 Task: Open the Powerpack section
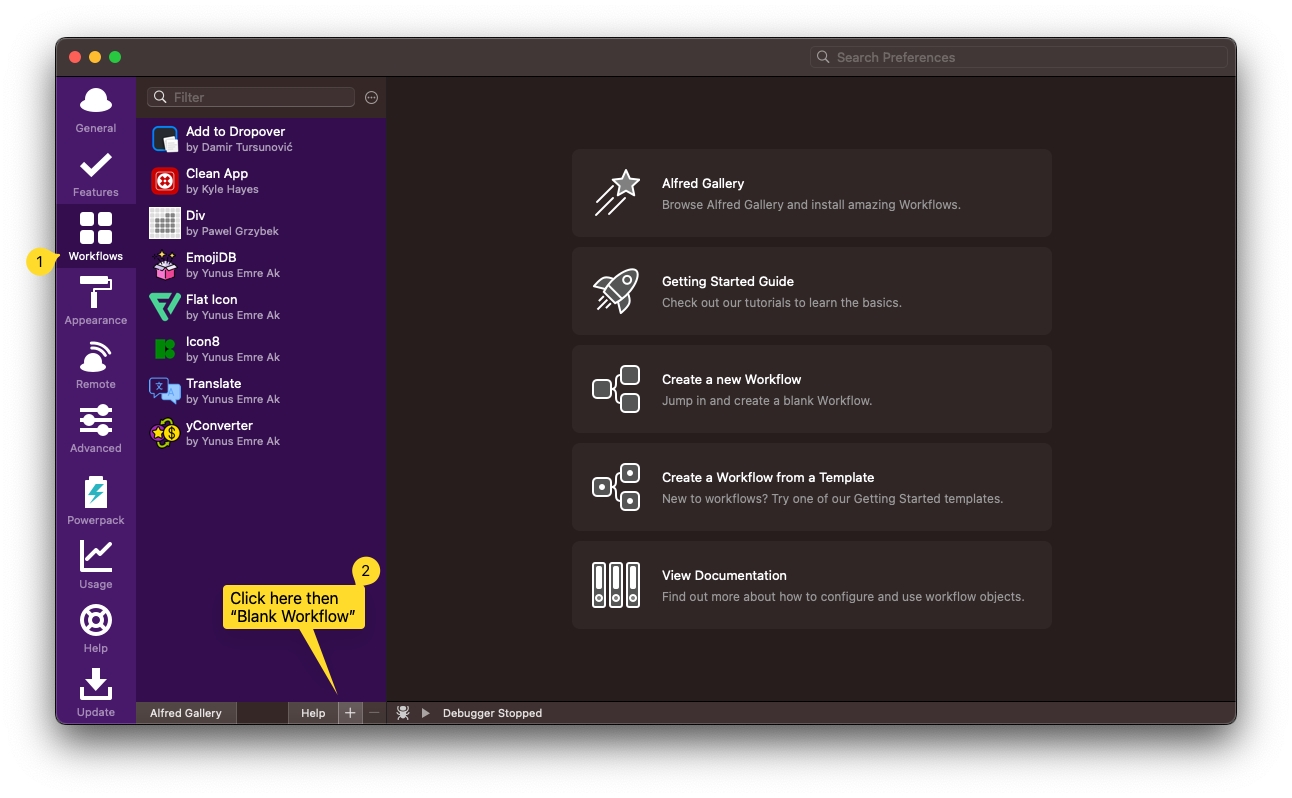(x=96, y=500)
